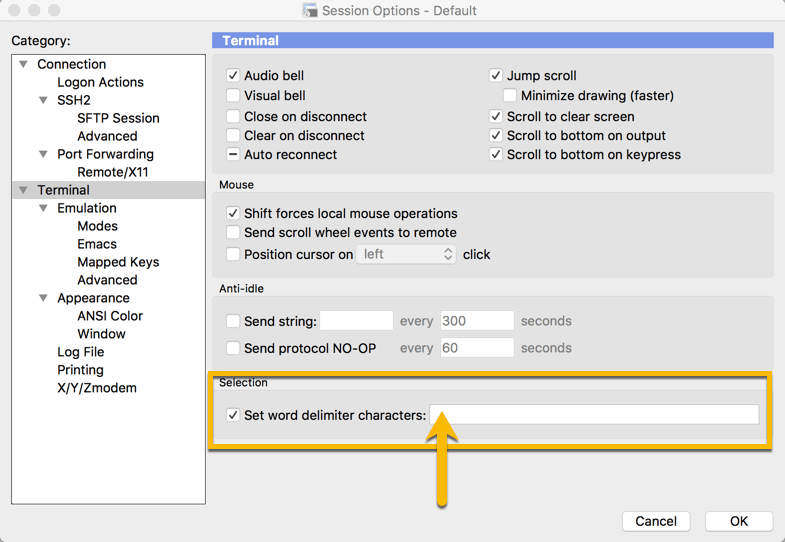This screenshot has width=785, height=542.
Task: Focus the Send protocol NO-OP seconds field
Action: pos(476,348)
